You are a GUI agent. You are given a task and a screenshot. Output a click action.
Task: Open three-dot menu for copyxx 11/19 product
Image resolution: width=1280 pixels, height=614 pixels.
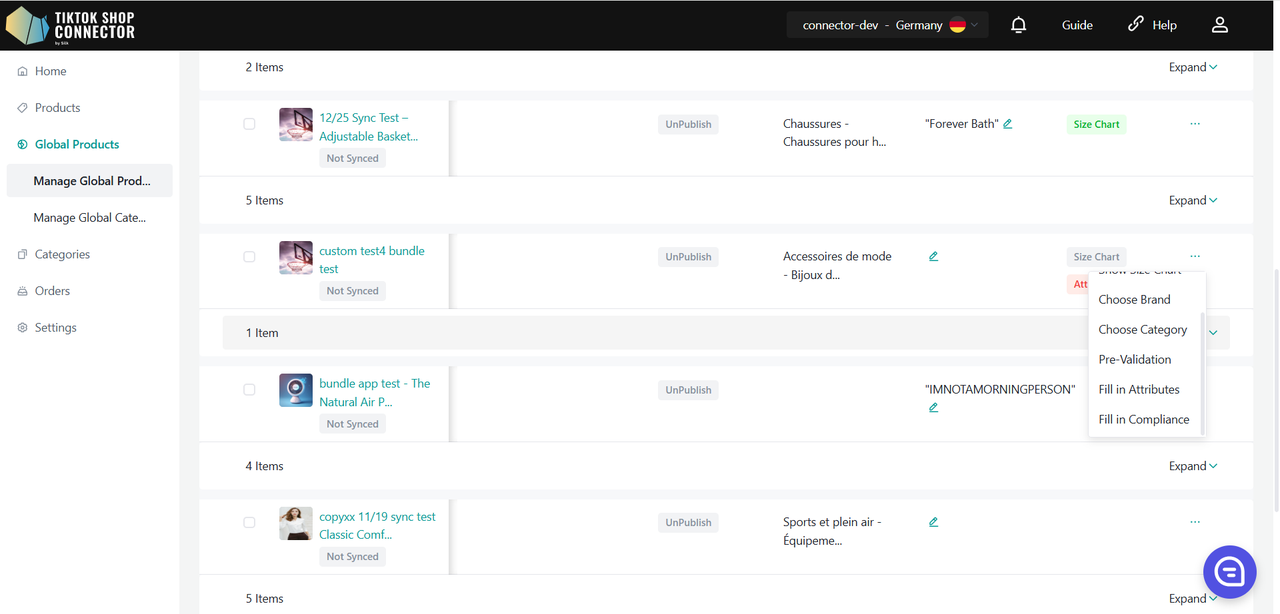click(x=1195, y=522)
